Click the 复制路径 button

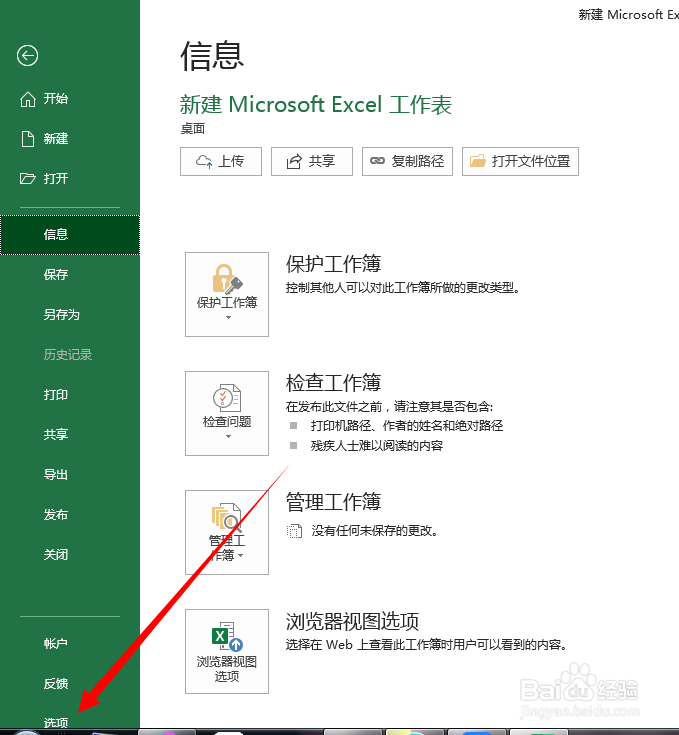point(407,162)
